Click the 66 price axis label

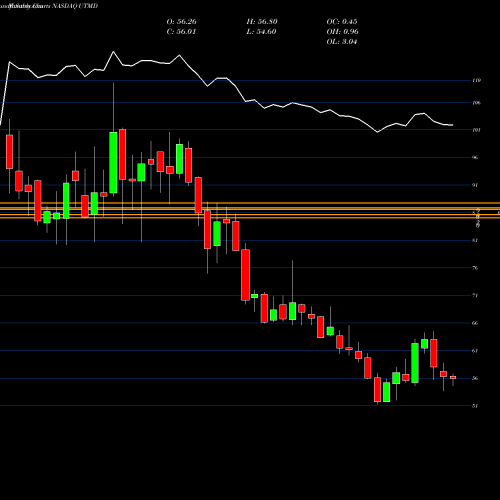[x=475, y=323]
